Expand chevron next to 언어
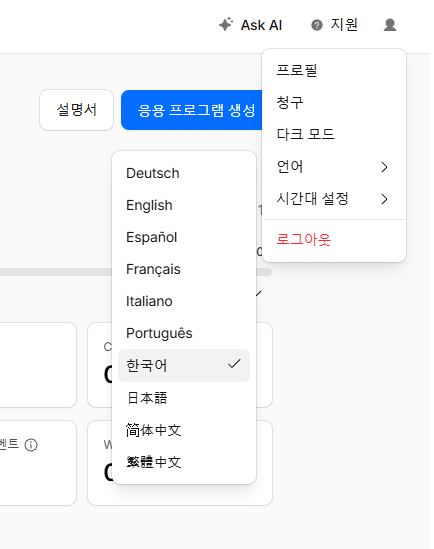 [384, 167]
